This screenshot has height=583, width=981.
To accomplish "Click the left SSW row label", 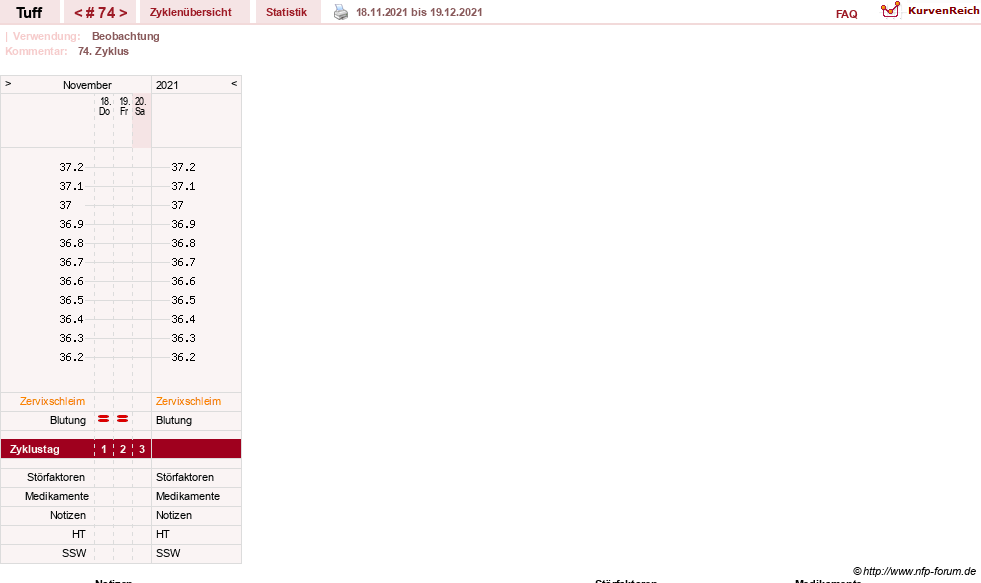I will point(74,553).
